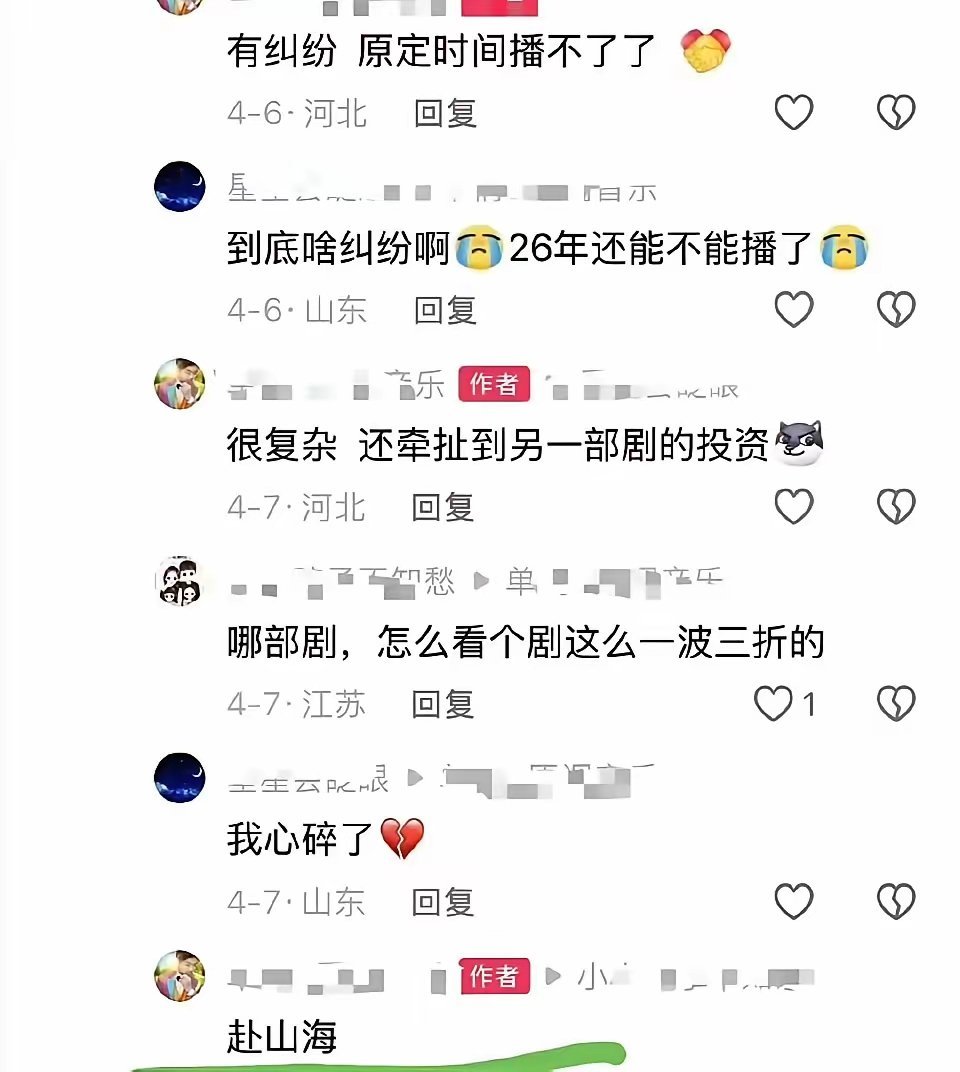Screen dimensions: 960x1072
Task: Like the 到底啥纠纷啊 comment
Action: 794,309
